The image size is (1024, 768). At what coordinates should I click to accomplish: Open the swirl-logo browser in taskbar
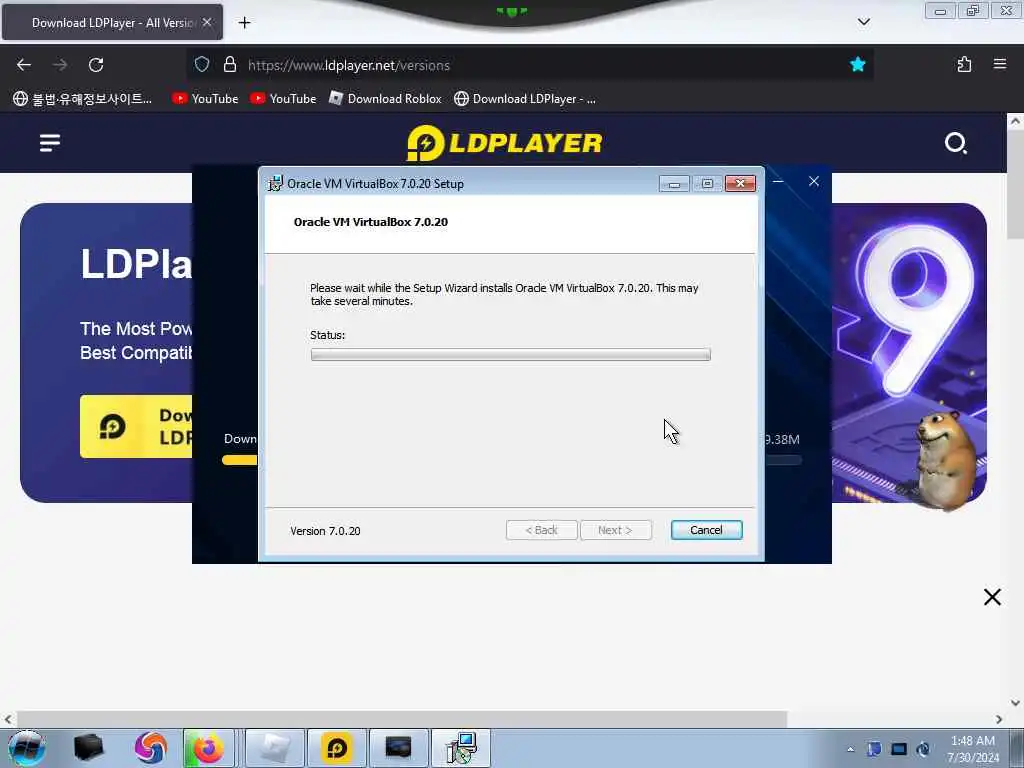click(x=151, y=748)
